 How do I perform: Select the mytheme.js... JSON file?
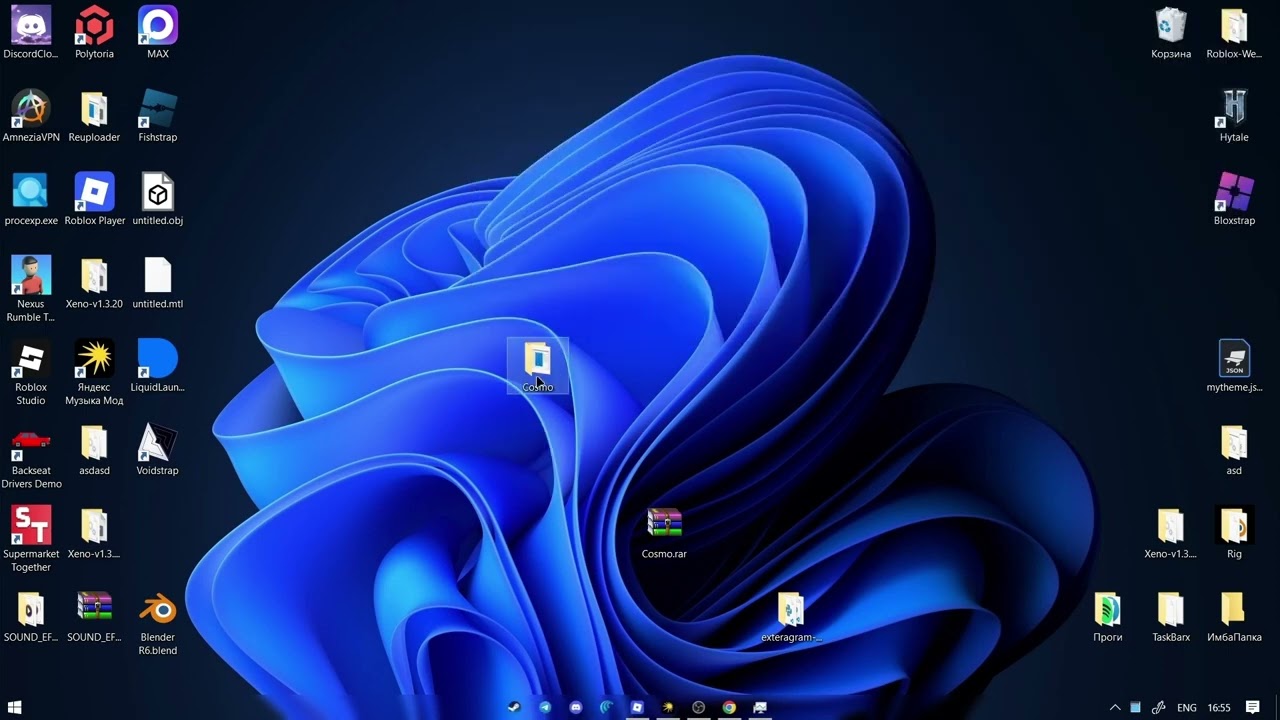(x=1234, y=366)
